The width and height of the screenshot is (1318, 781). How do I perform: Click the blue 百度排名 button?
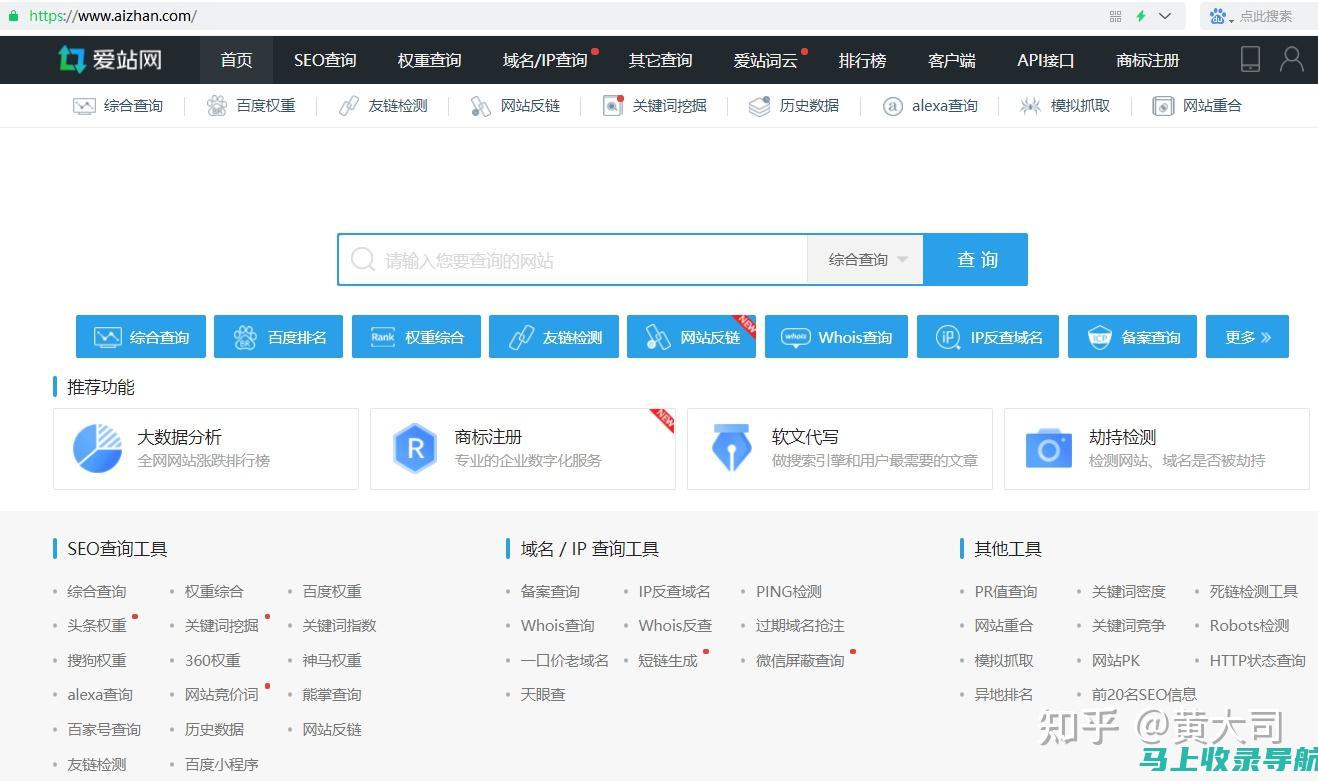279,337
